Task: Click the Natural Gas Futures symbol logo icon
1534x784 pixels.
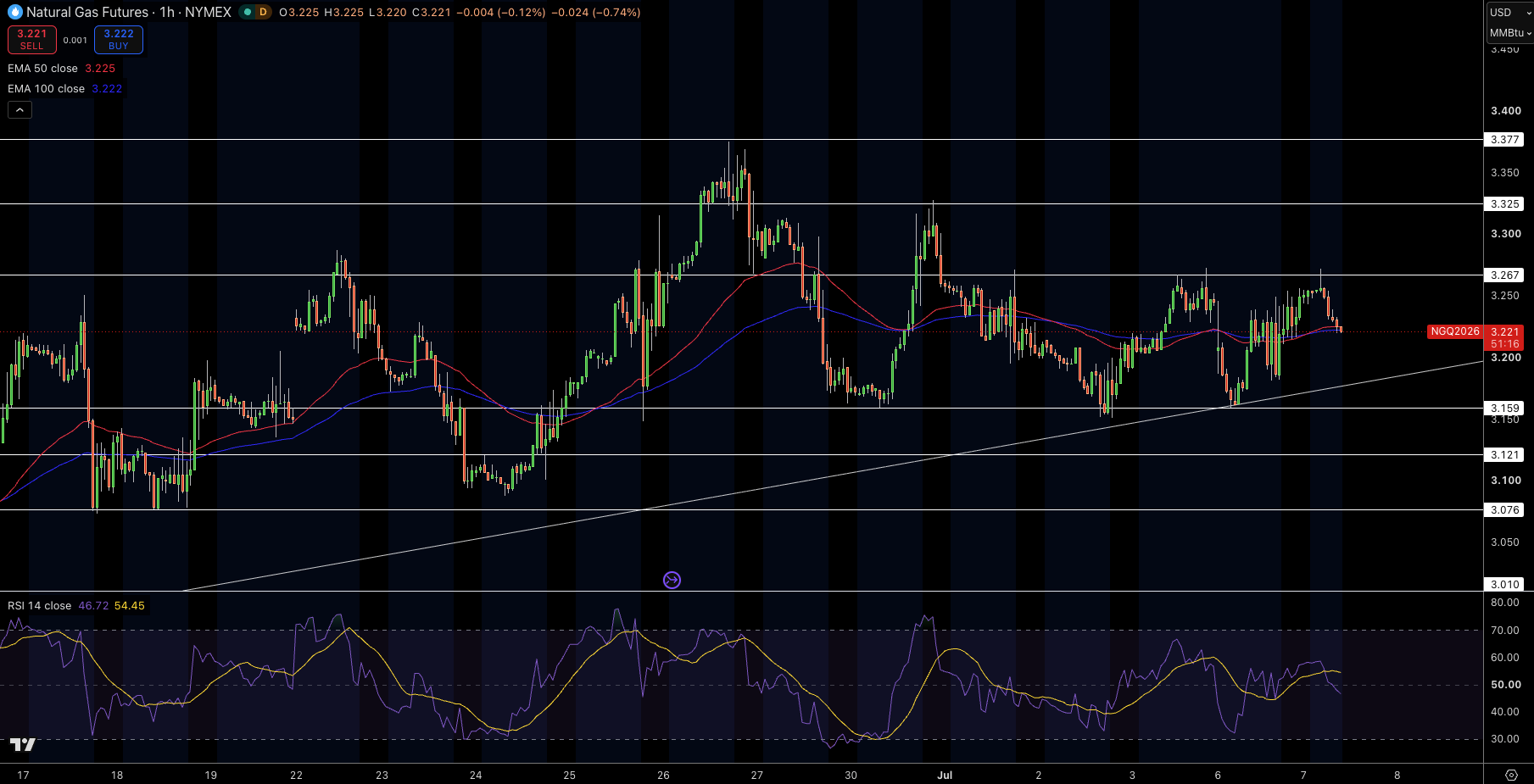Action: coord(15,12)
